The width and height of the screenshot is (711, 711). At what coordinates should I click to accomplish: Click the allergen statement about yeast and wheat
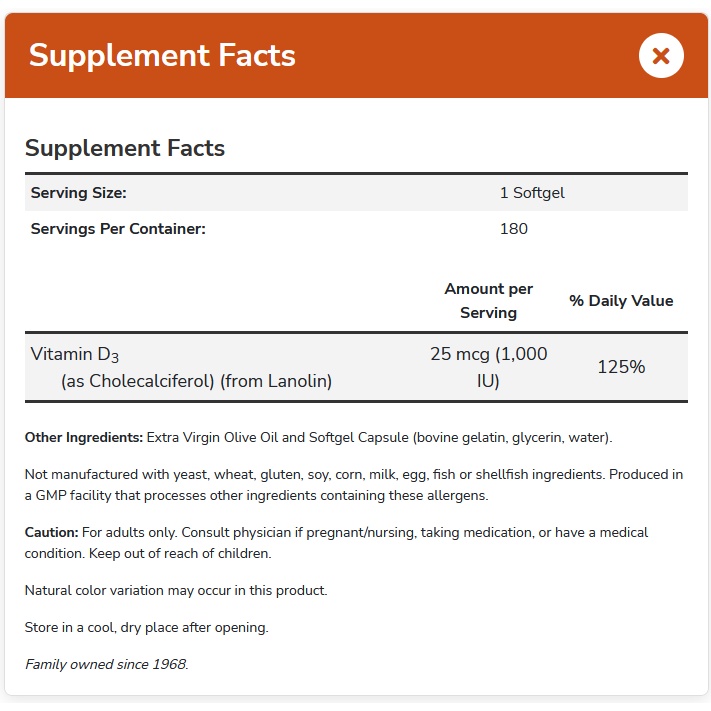pyautogui.click(x=354, y=485)
